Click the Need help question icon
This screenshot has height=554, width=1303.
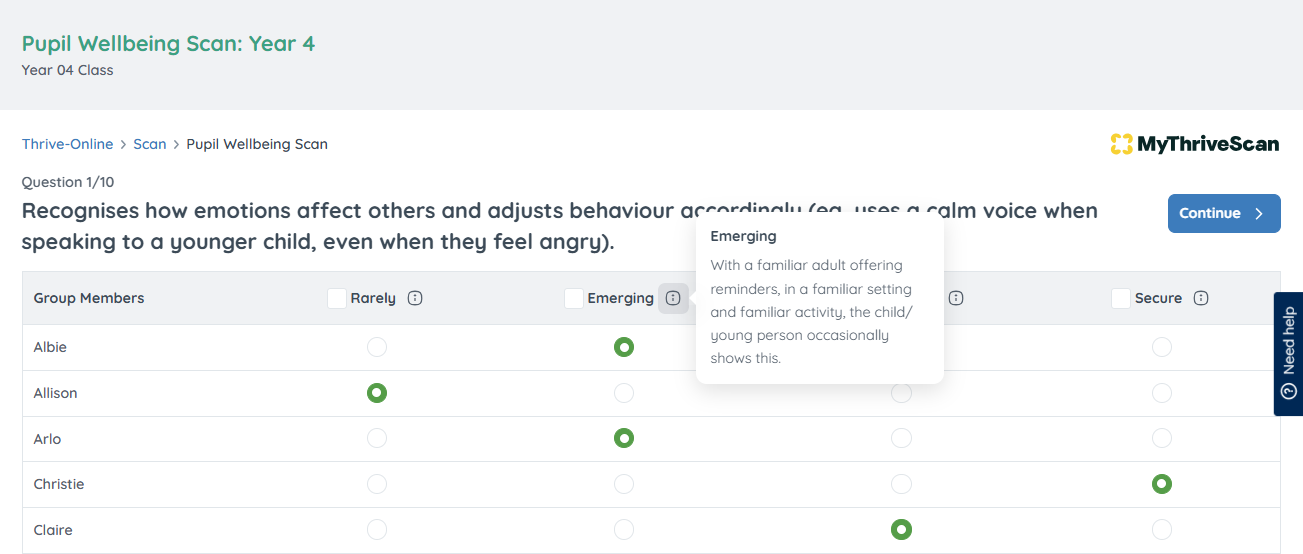[1288, 391]
